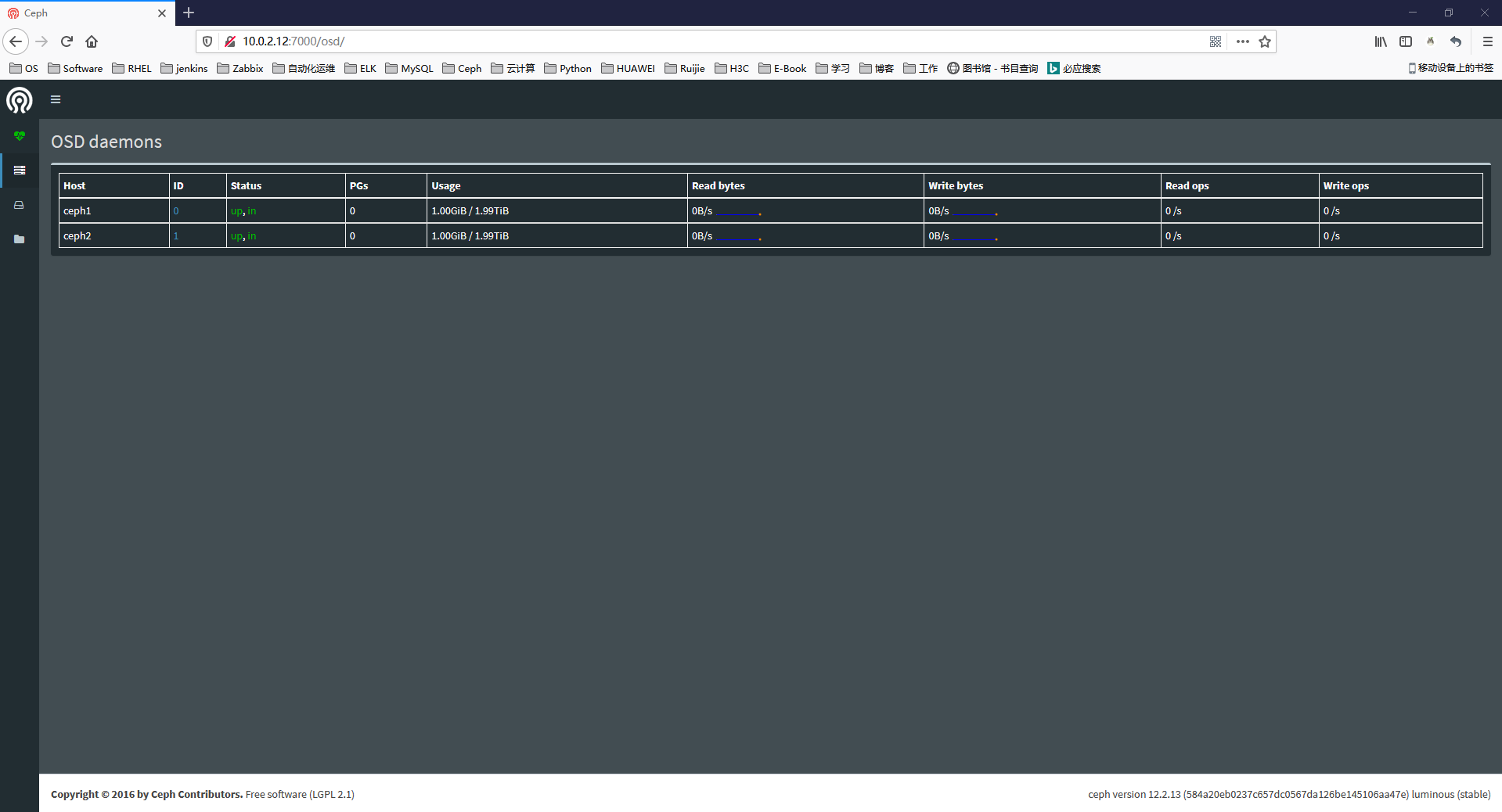Close the Ceph browser tab
1502x812 pixels.
pyautogui.click(x=162, y=13)
